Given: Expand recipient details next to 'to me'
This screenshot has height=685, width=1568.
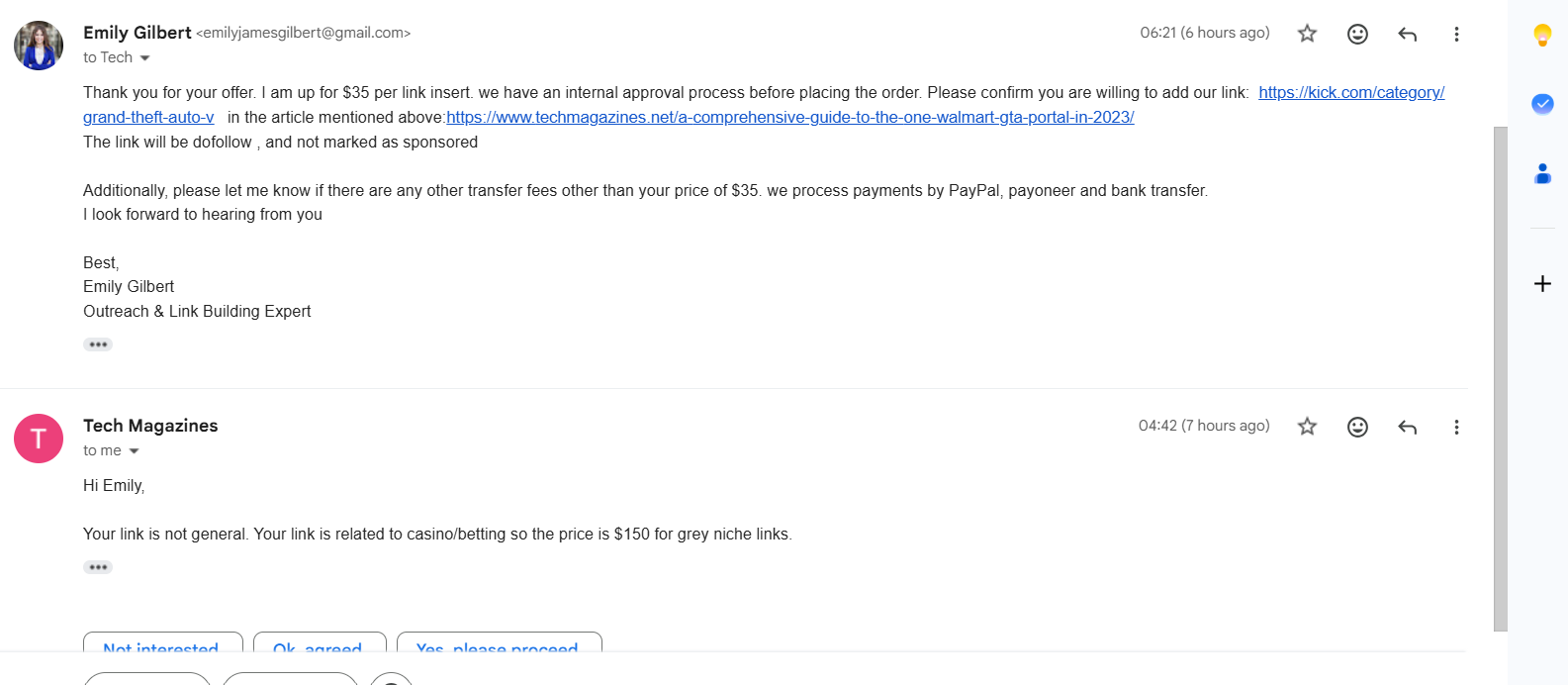Looking at the screenshot, I should point(134,451).
